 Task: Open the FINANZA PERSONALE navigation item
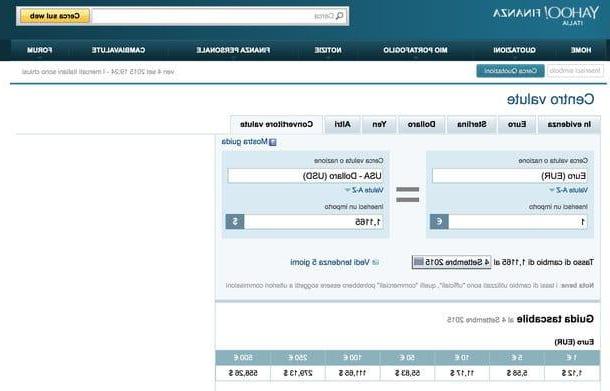tap(233, 50)
